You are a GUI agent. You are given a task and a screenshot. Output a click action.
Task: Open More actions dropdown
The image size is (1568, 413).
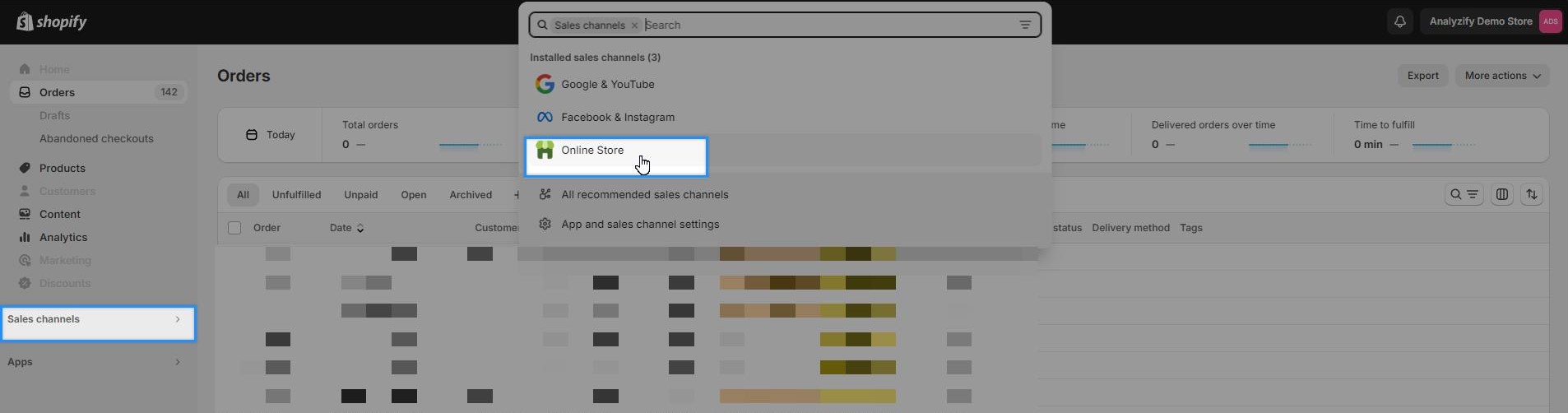click(1502, 76)
